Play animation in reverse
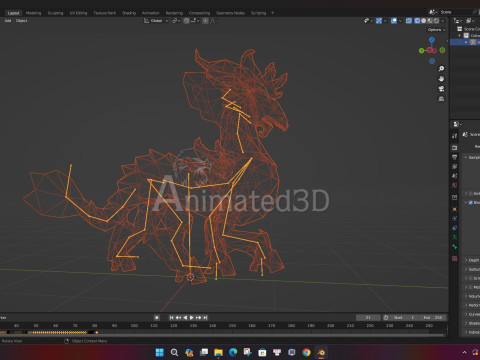480x360 pixels. pos(185,318)
